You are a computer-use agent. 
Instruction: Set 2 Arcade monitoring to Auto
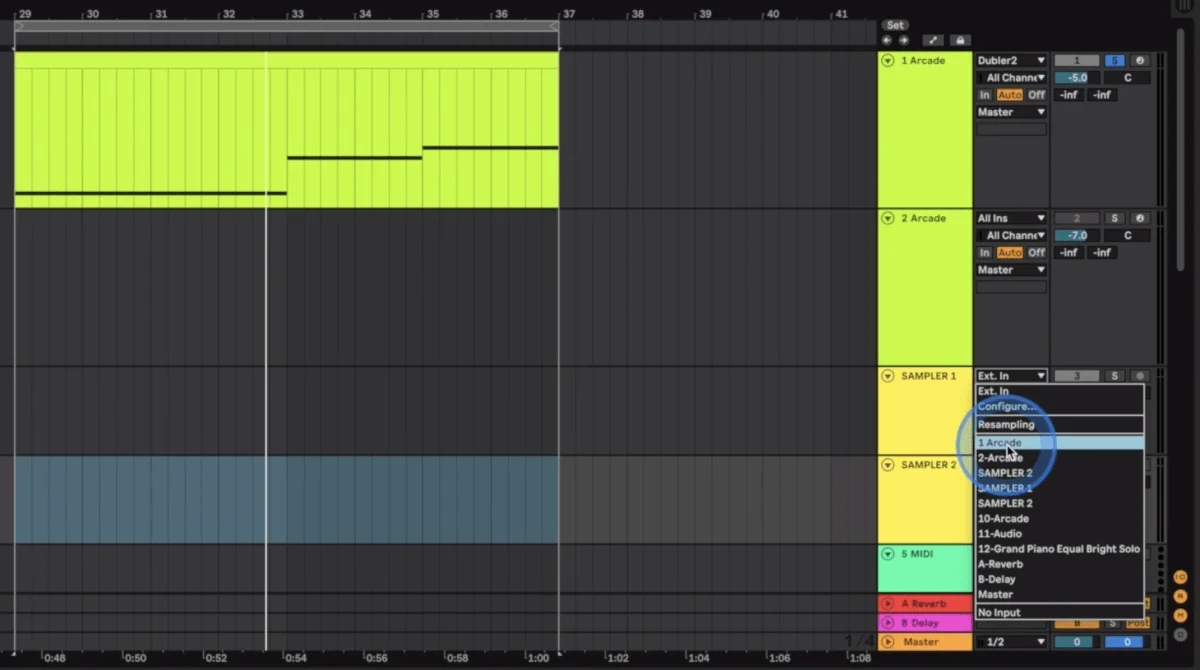click(x=1009, y=253)
